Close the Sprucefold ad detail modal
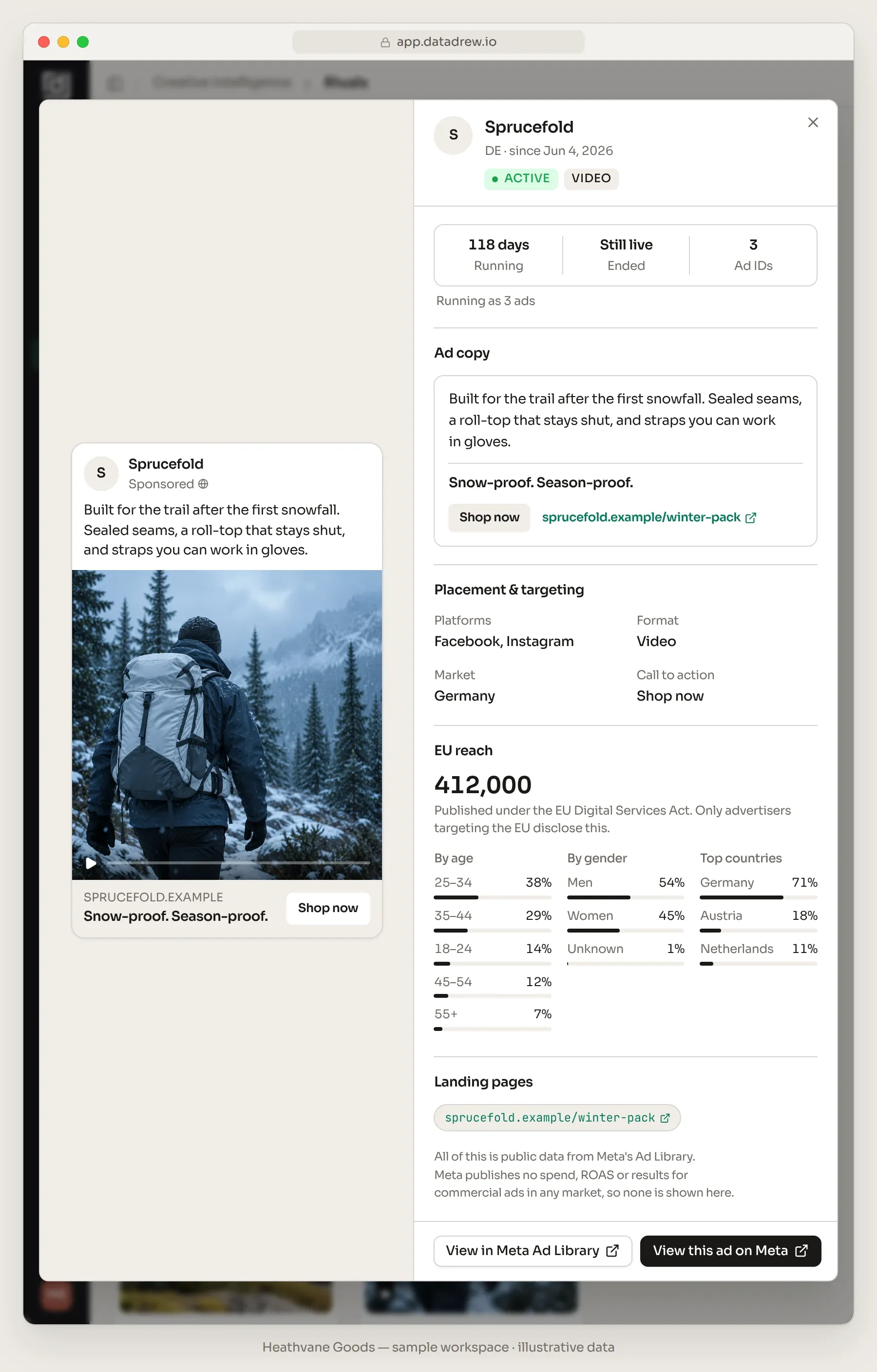Screen dimensions: 877x1372 (x=813, y=122)
